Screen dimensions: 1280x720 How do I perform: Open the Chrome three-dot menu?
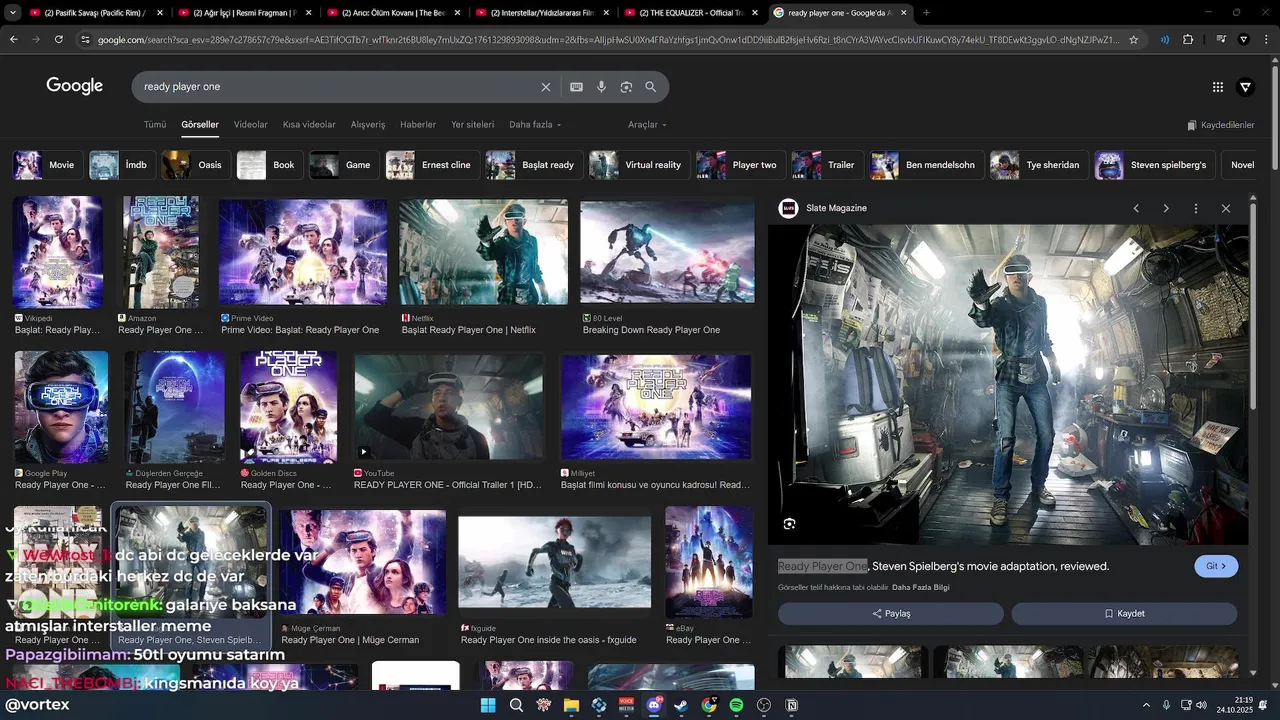click(1265, 40)
